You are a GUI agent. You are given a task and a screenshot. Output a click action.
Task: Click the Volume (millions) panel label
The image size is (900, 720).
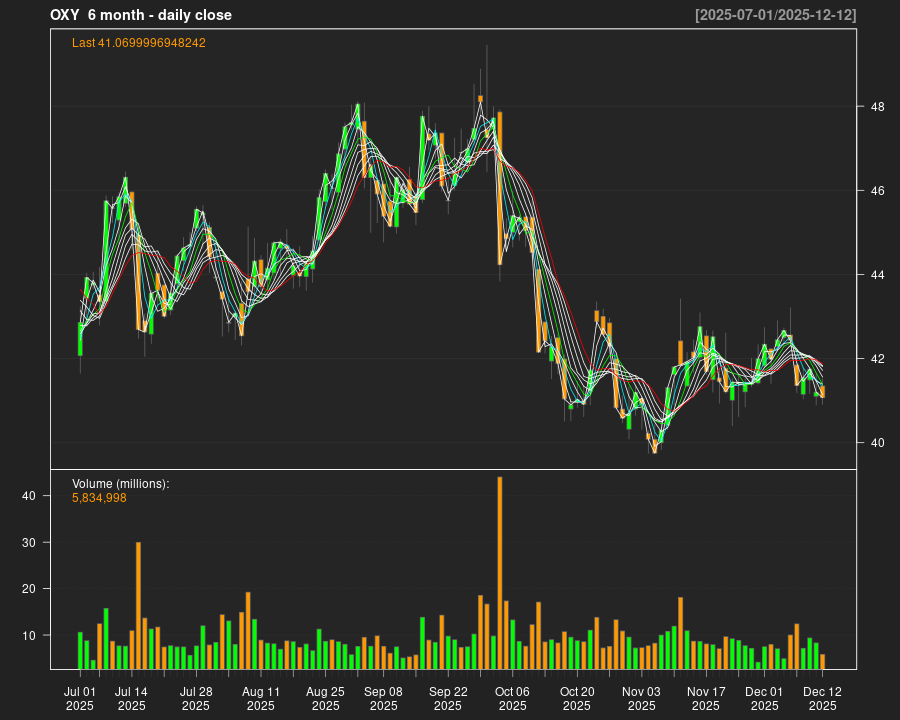121,484
